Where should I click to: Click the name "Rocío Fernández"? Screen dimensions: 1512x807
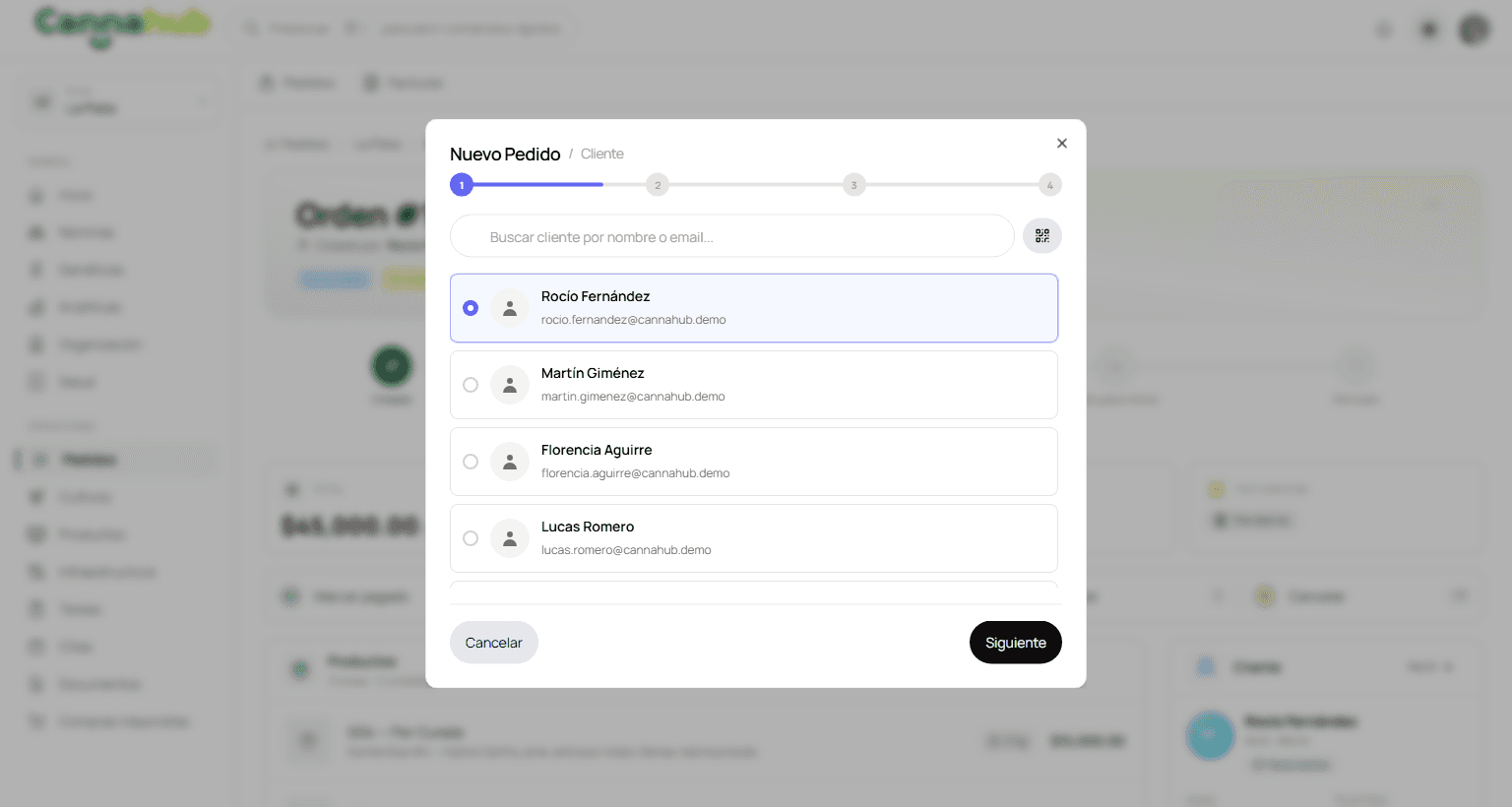[596, 296]
